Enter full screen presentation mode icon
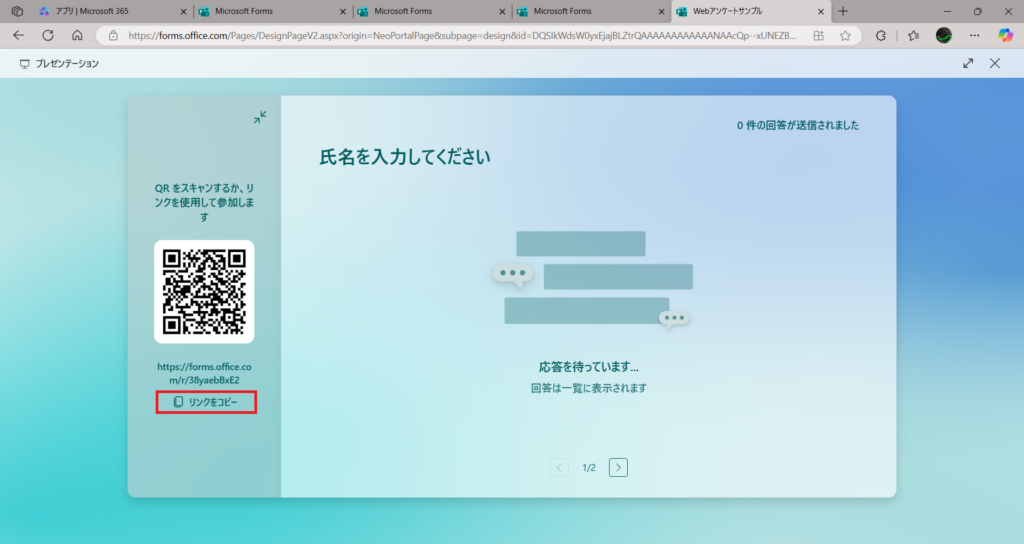The image size is (1024, 544). [x=968, y=63]
